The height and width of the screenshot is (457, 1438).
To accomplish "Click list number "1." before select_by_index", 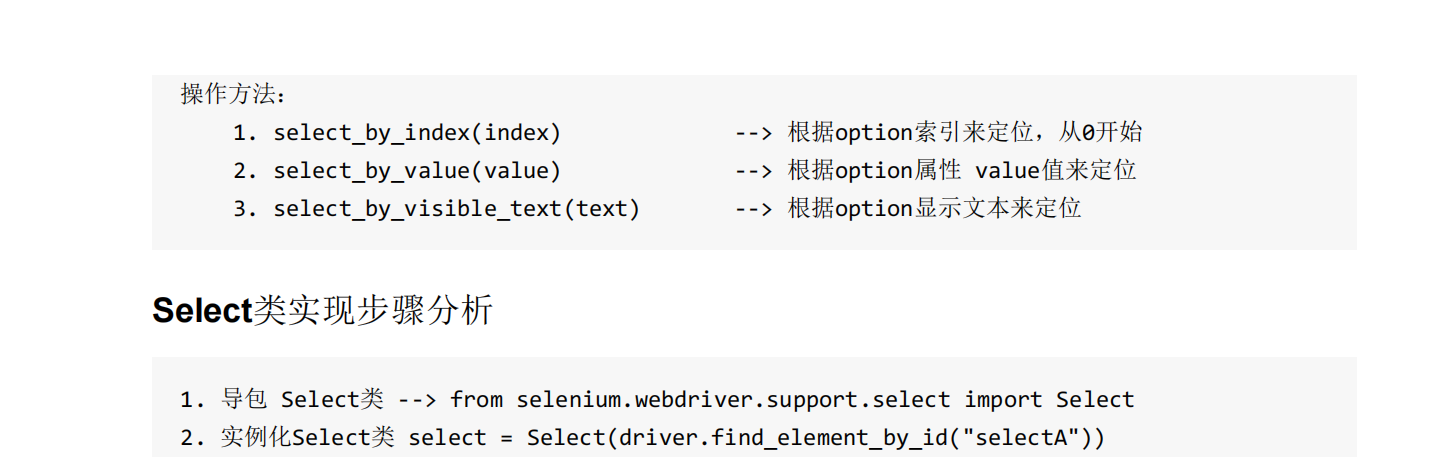I will pos(246,132).
